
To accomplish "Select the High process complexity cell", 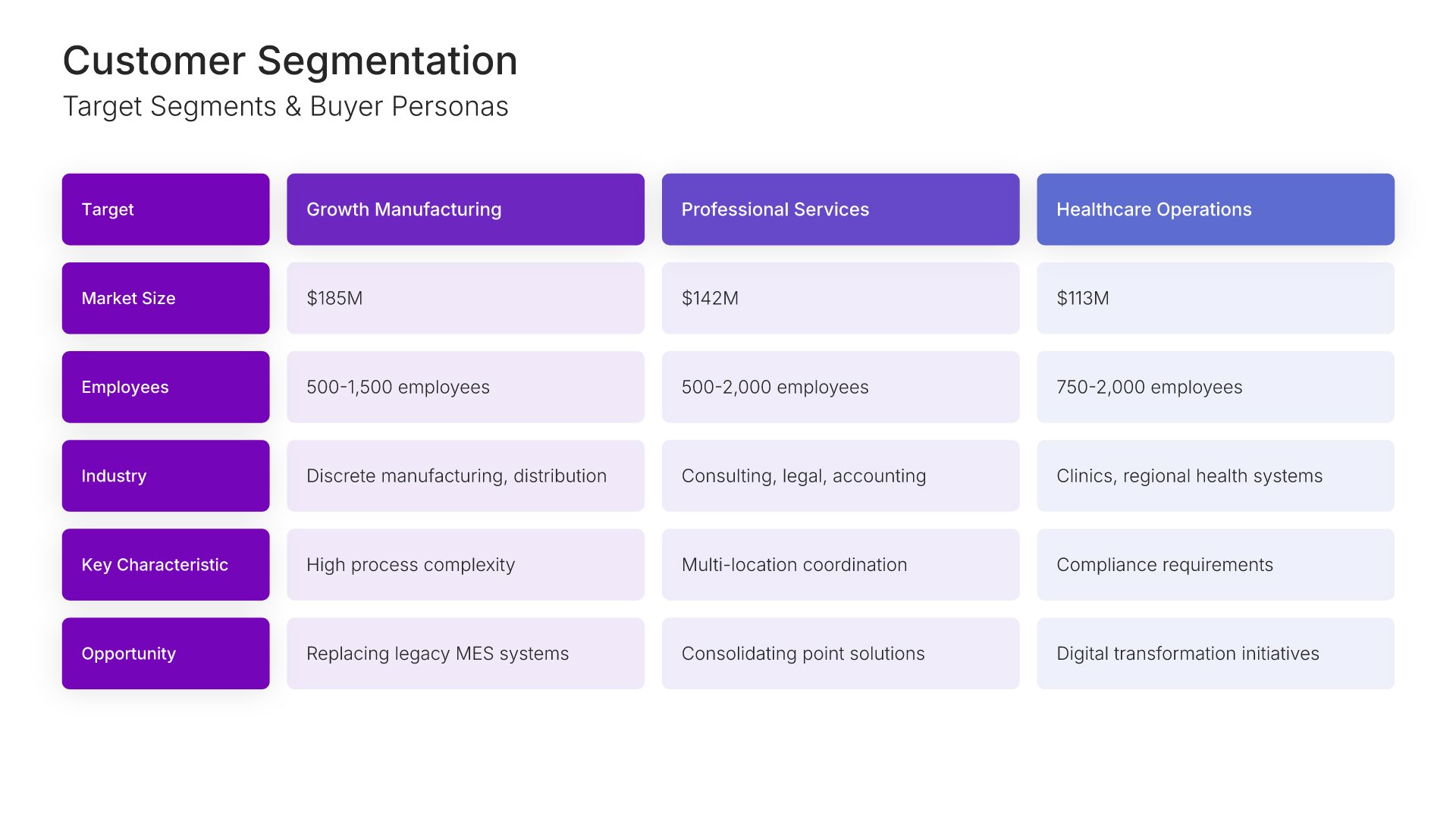I will pyautogui.click(x=465, y=564).
